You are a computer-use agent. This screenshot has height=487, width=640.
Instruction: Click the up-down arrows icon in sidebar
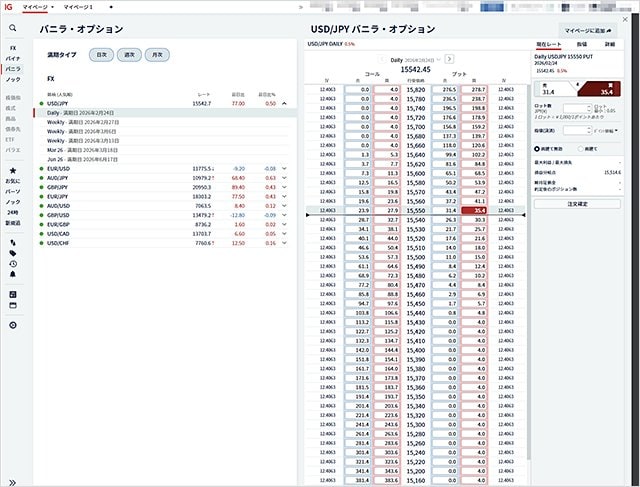13,242
